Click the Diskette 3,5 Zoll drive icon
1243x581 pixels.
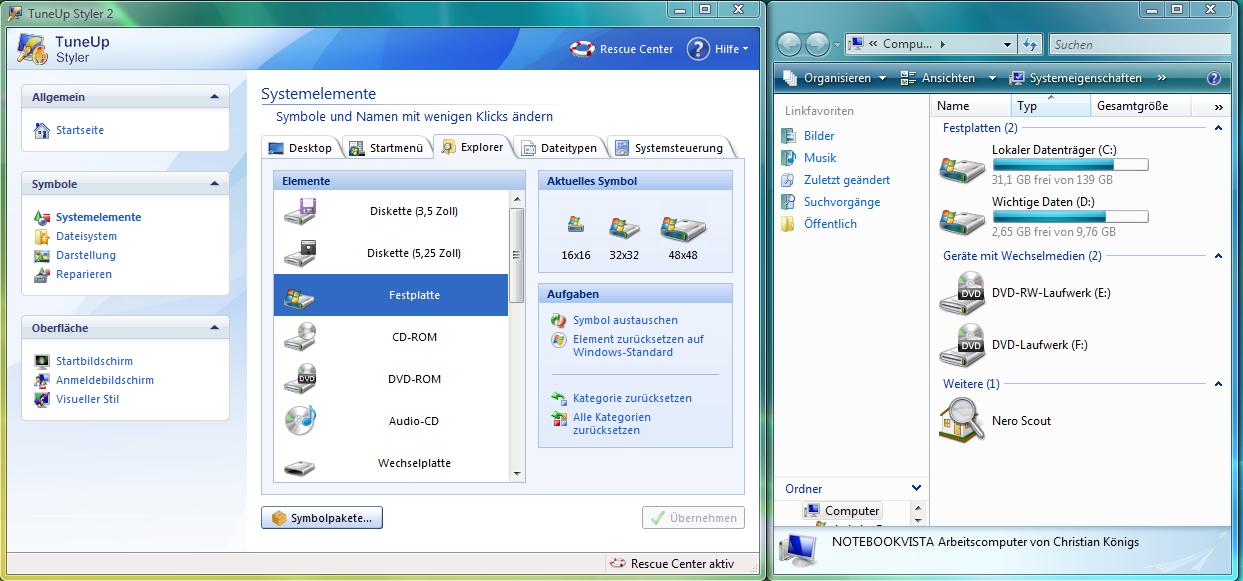pyautogui.click(x=300, y=211)
